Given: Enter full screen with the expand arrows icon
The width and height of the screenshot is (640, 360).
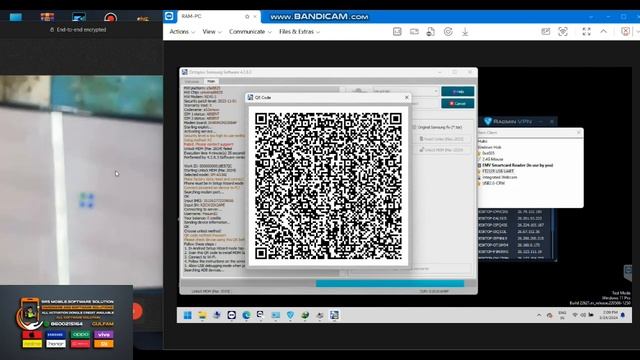Looking at the screenshot, I should [587, 31].
